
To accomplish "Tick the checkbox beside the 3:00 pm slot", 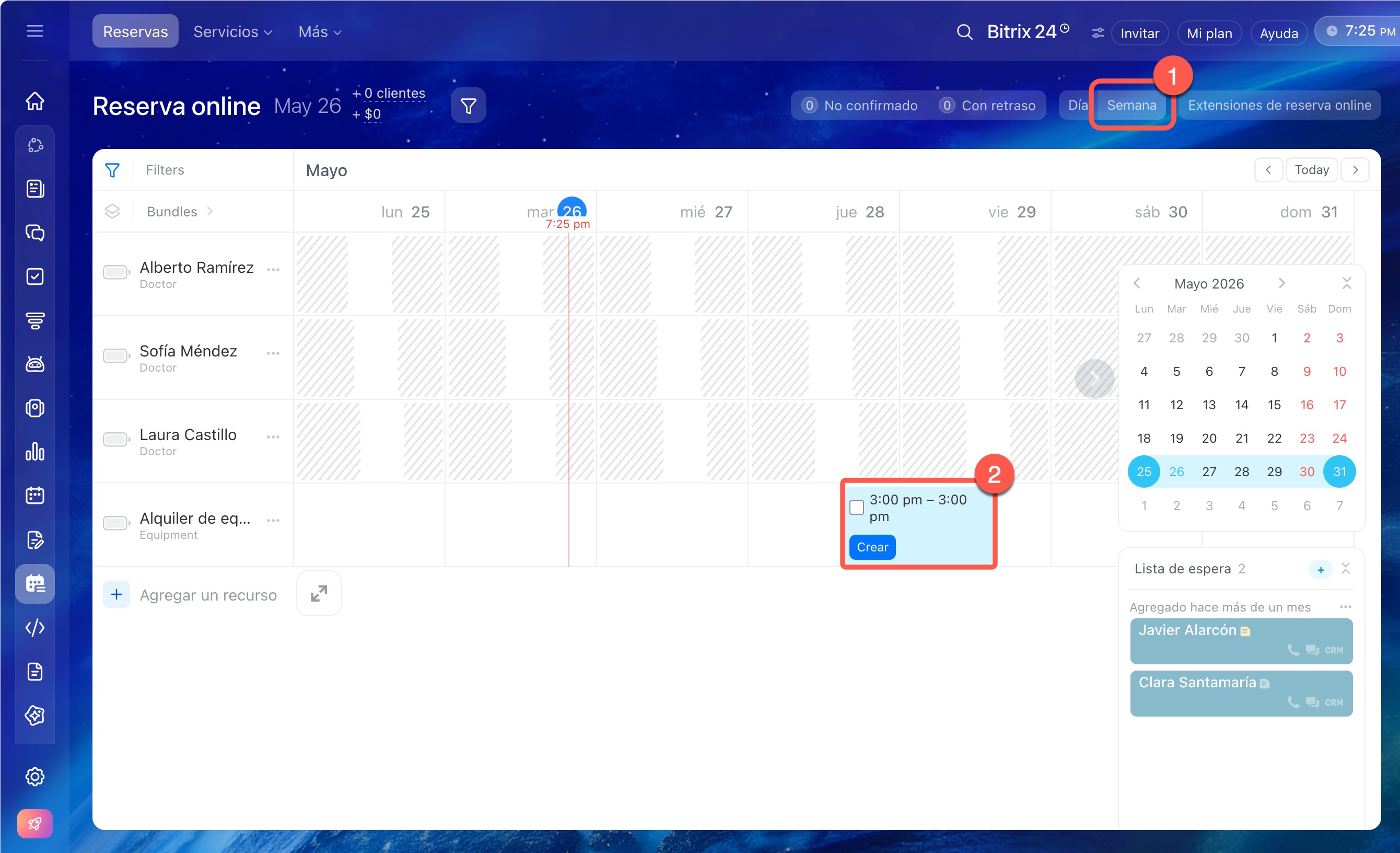I will point(857,507).
